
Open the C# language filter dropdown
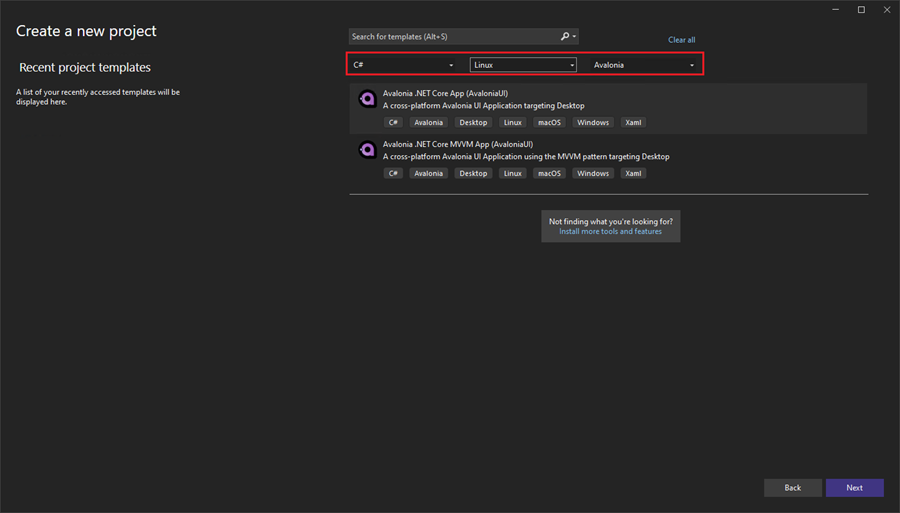404,65
